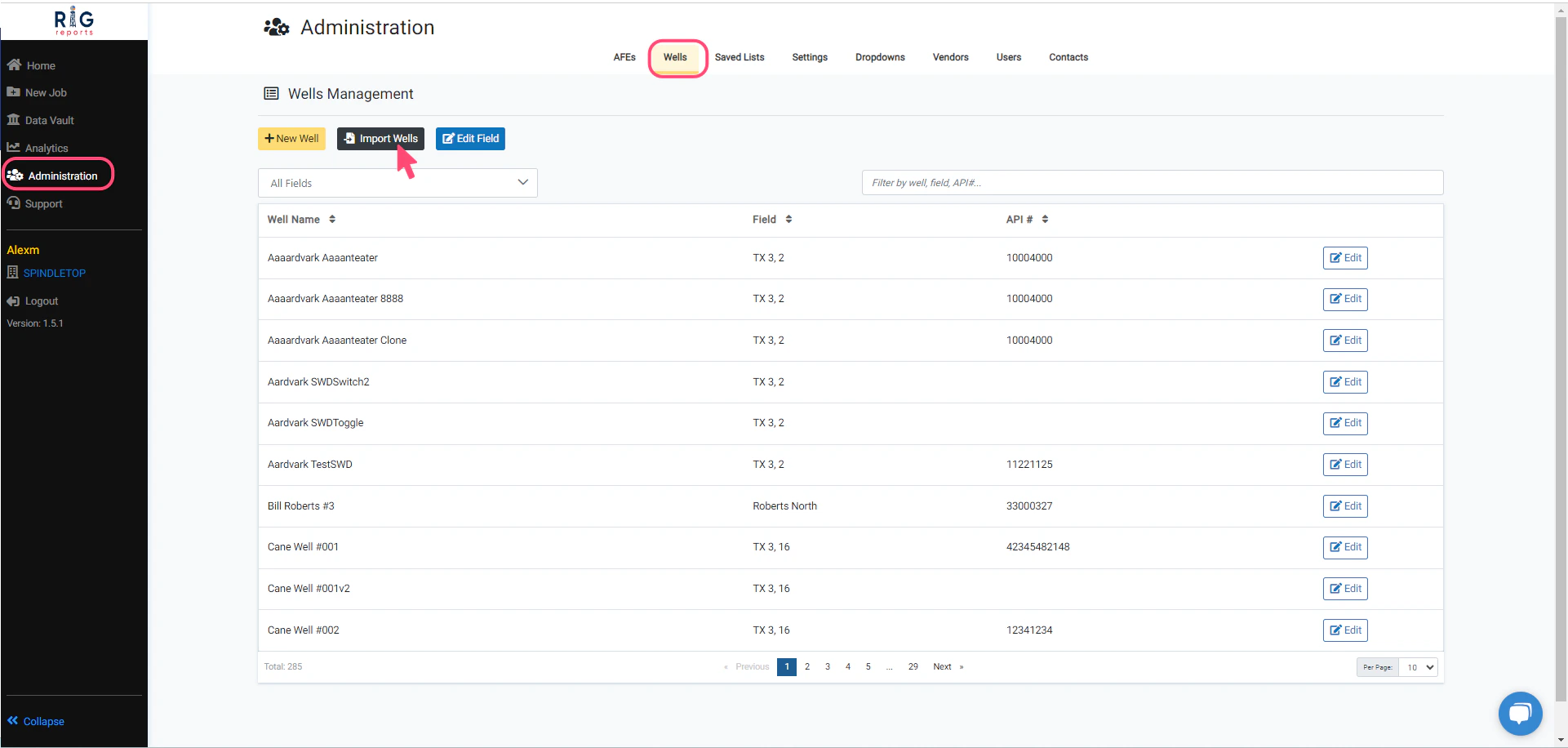The height and width of the screenshot is (748, 1568).
Task: Edit the Aaaardvark Aaaanteater 8888 well
Action: click(x=1345, y=299)
